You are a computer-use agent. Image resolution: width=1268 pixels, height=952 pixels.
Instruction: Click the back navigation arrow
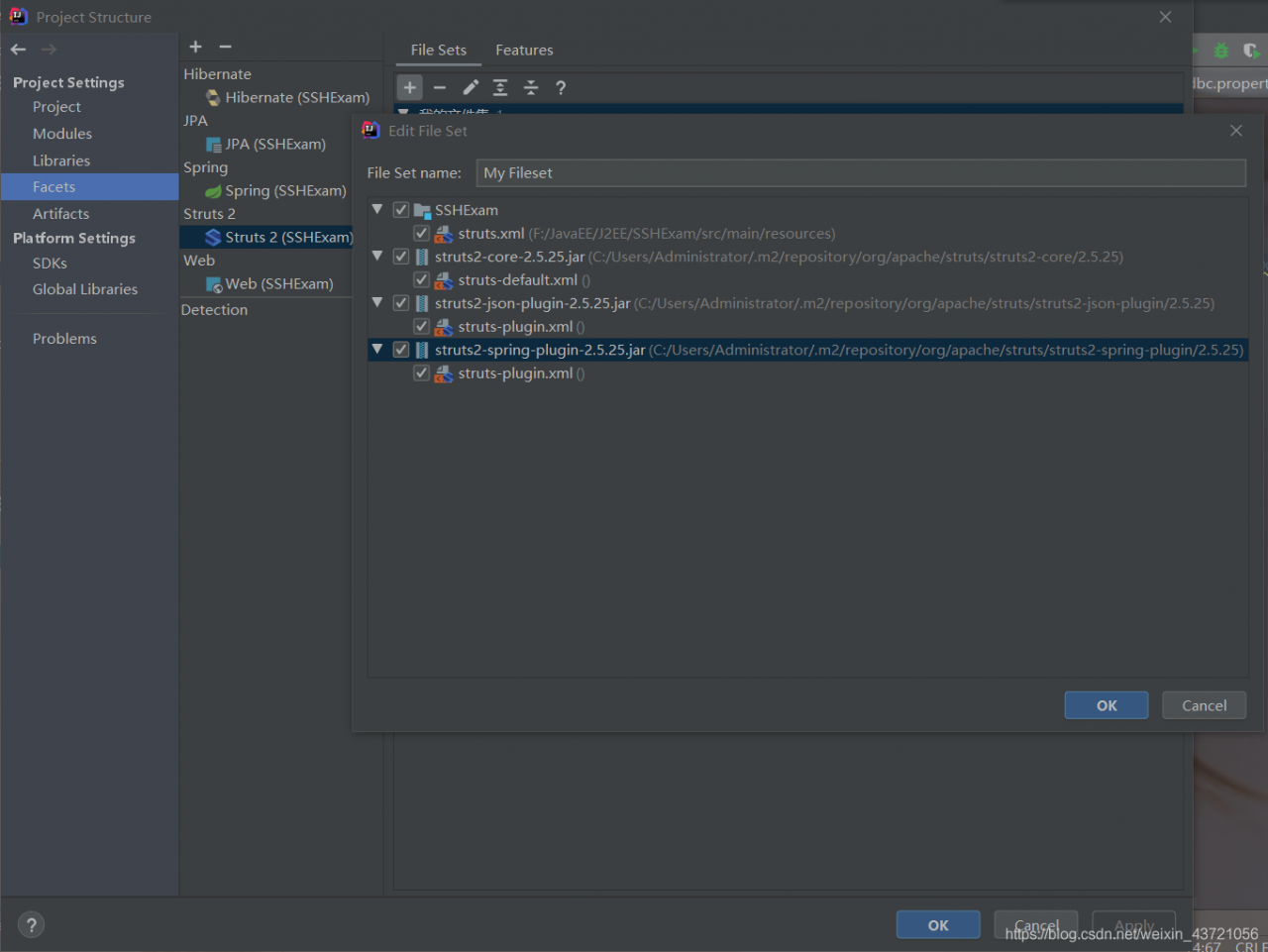pyautogui.click(x=18, y=49)
